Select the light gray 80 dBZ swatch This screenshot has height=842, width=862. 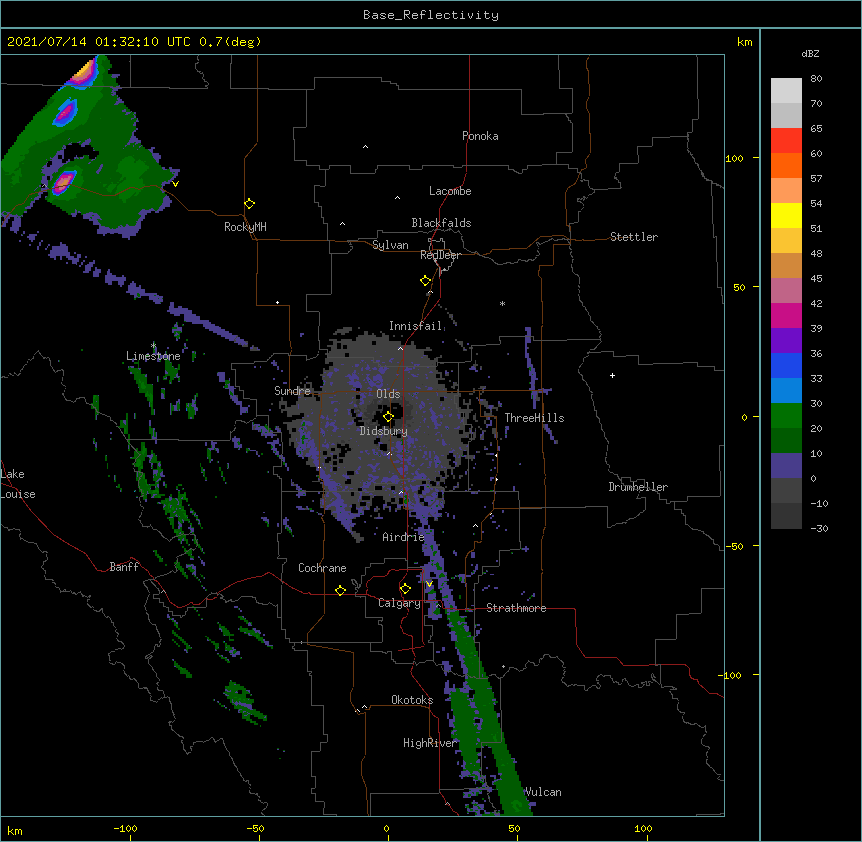coord(786,91)
